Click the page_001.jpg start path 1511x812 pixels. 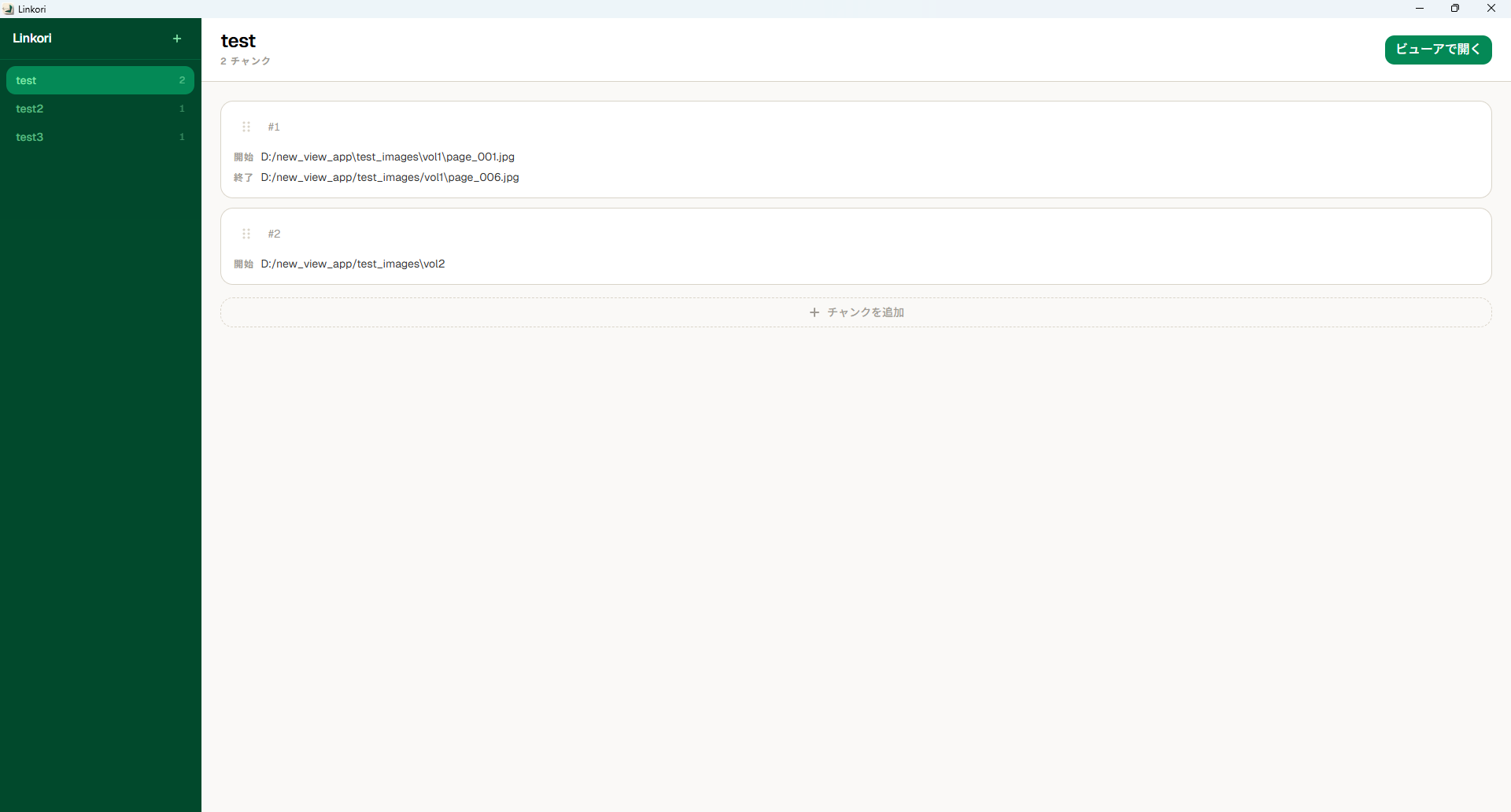point(387,157)
